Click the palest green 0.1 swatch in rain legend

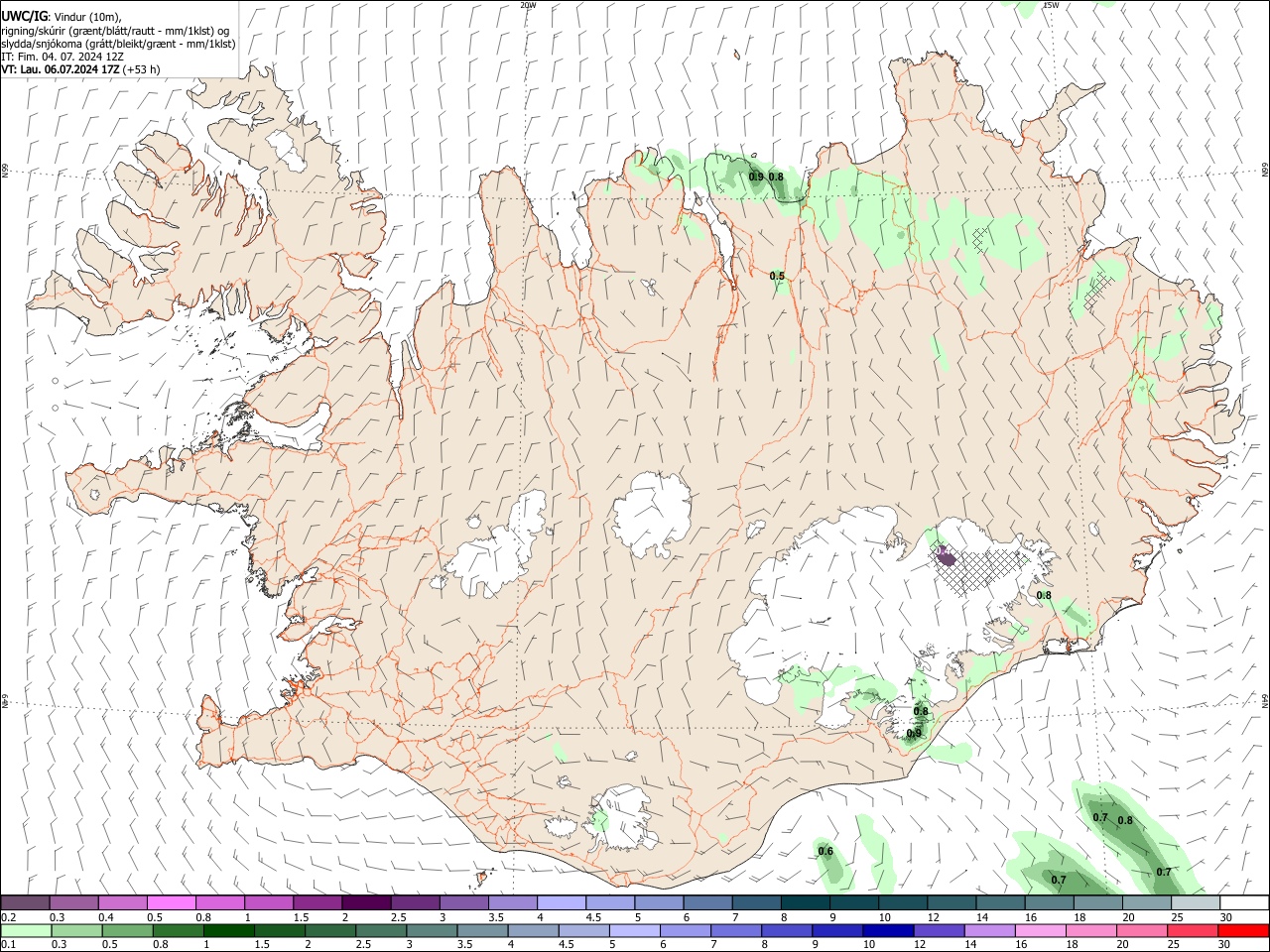tap(26, 930)
